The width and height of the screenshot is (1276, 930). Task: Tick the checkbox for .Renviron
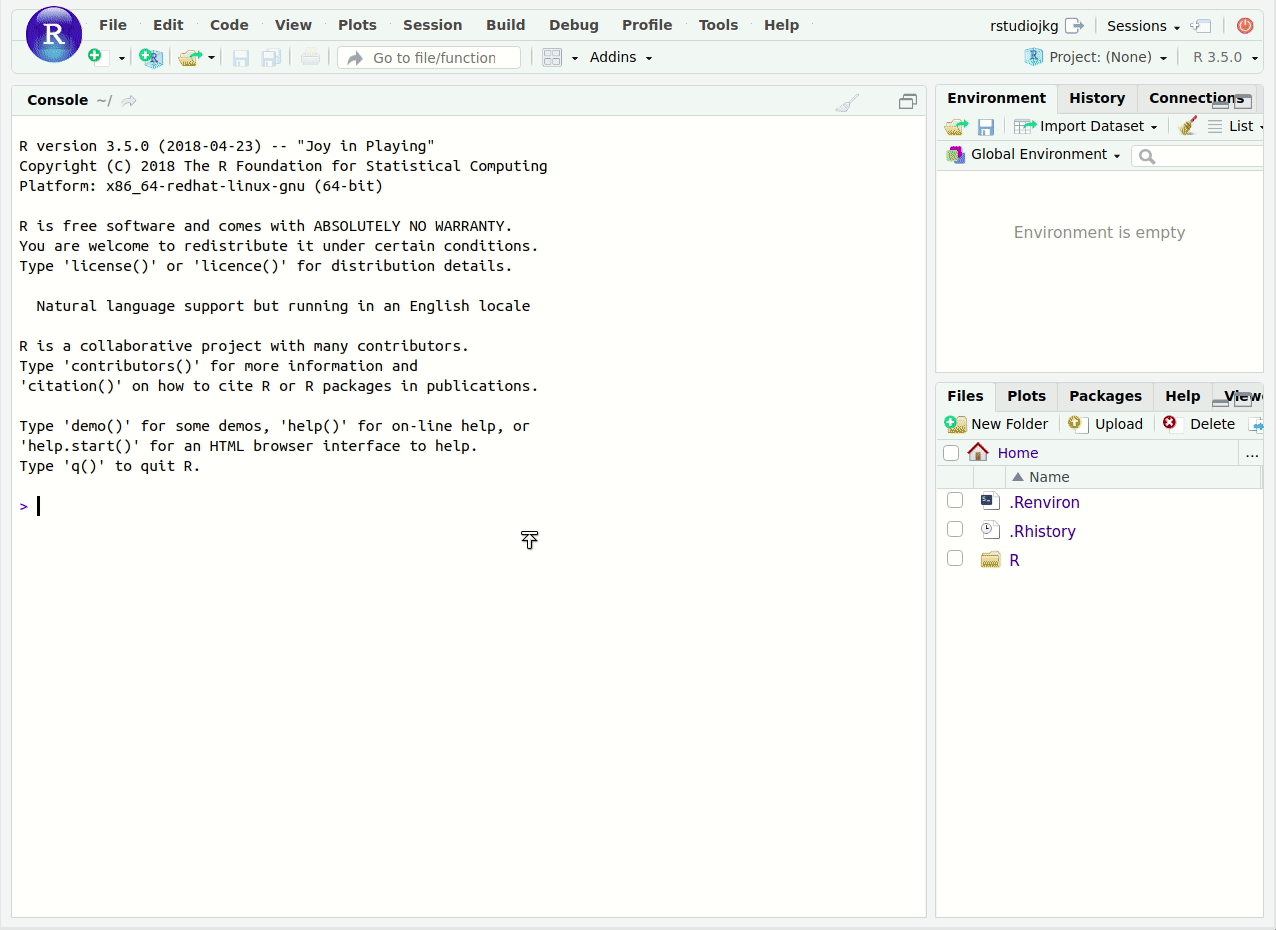(955, 500)
